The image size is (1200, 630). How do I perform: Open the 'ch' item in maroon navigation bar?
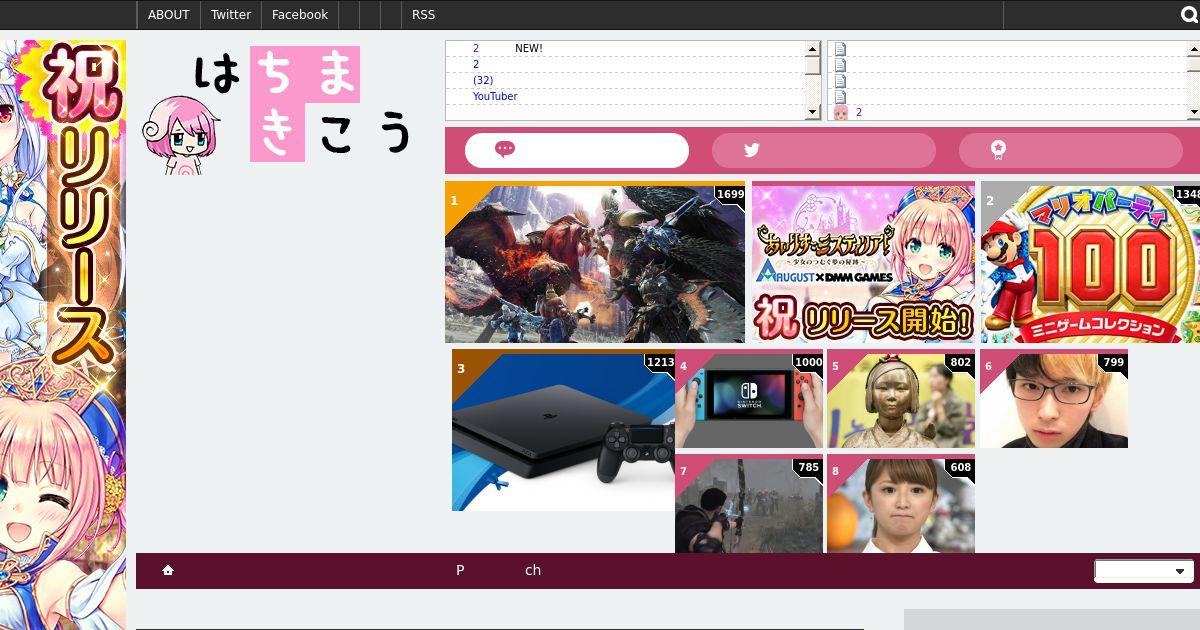click(533, 570)
